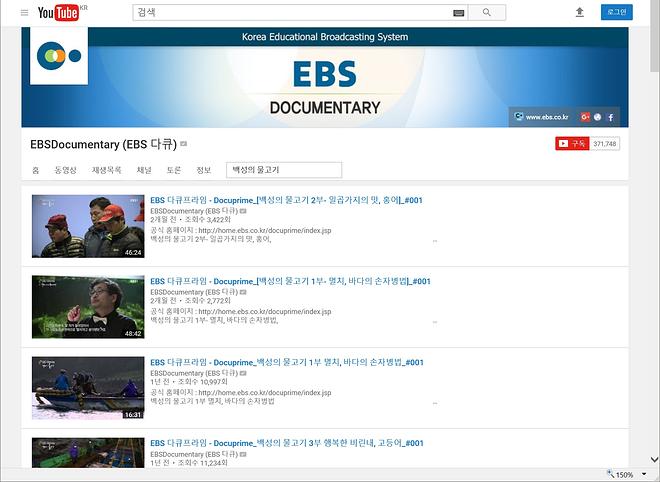Open the 46:24 video thumbnail
The image size is (660, 482).
click(x=88, y=226)
